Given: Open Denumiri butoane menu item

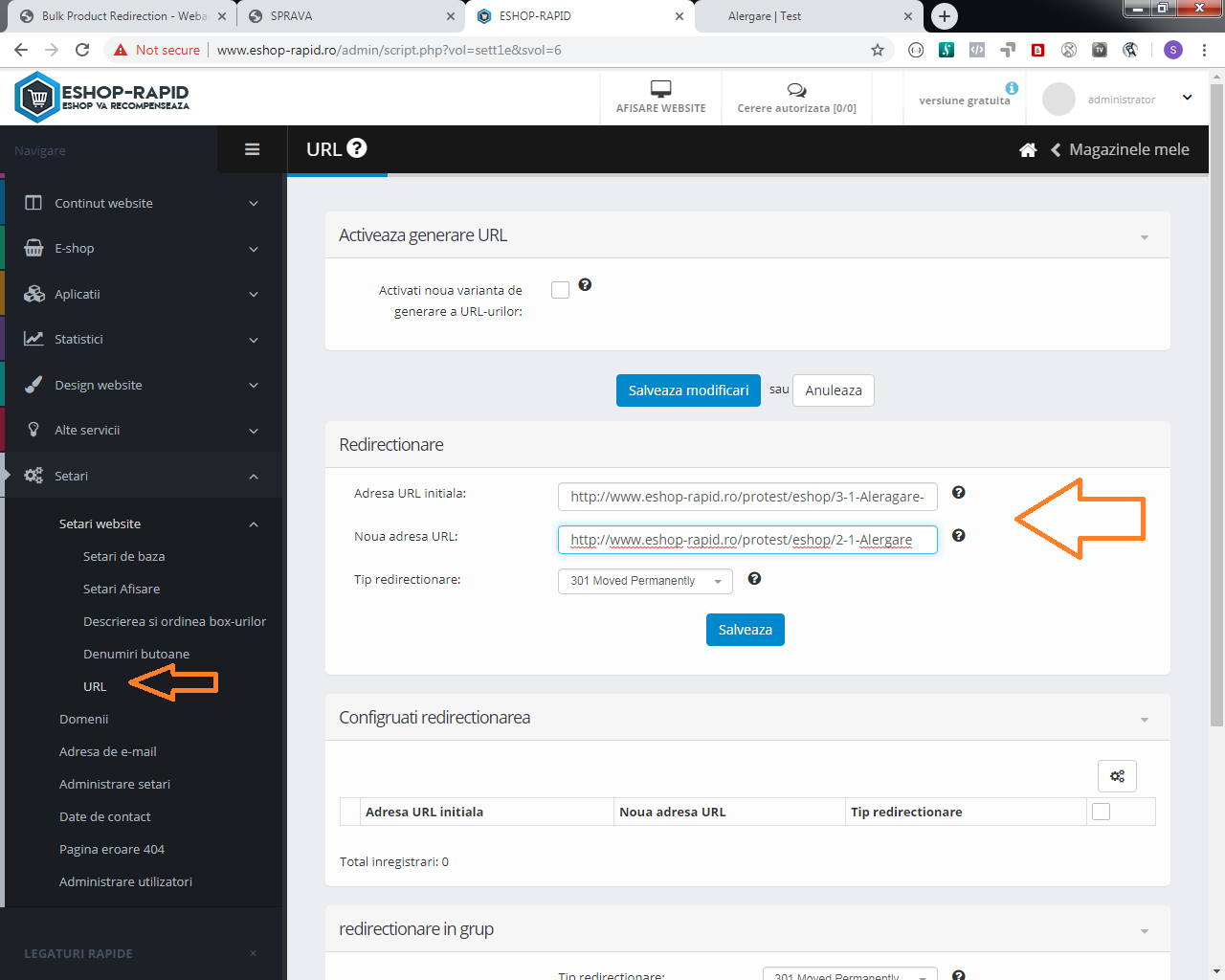Looking at the screenshot, I should pyautogui.click(x=136, y=654).
